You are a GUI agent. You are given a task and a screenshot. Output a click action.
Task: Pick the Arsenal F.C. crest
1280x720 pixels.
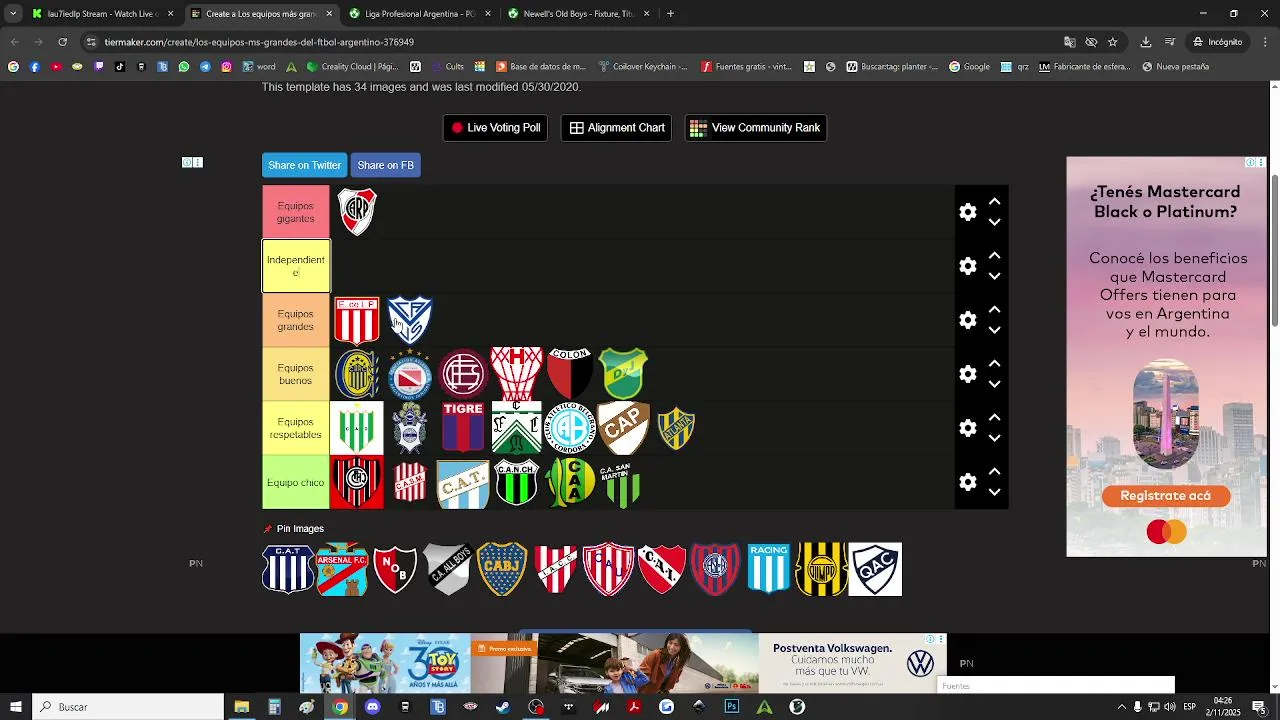tap(342, 569)
